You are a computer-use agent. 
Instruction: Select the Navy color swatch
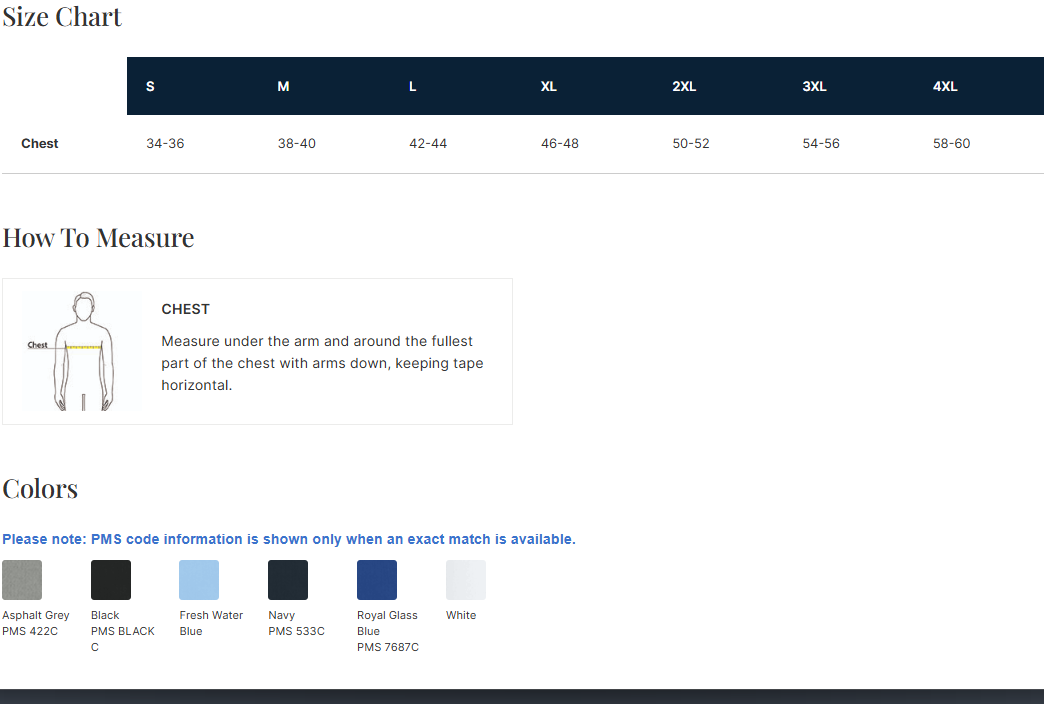coord(288,580)
